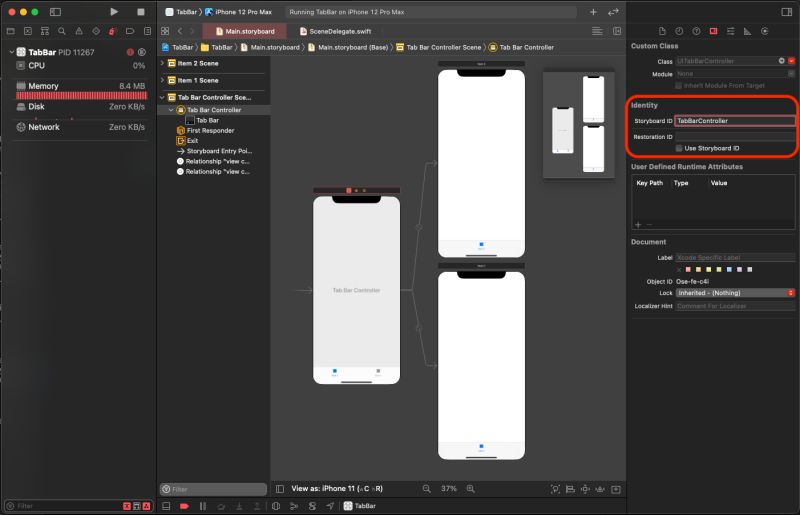Screen dimensions: 800x515
Task: Toggle the inspectors panel on the right
Action: coord(786,12)
